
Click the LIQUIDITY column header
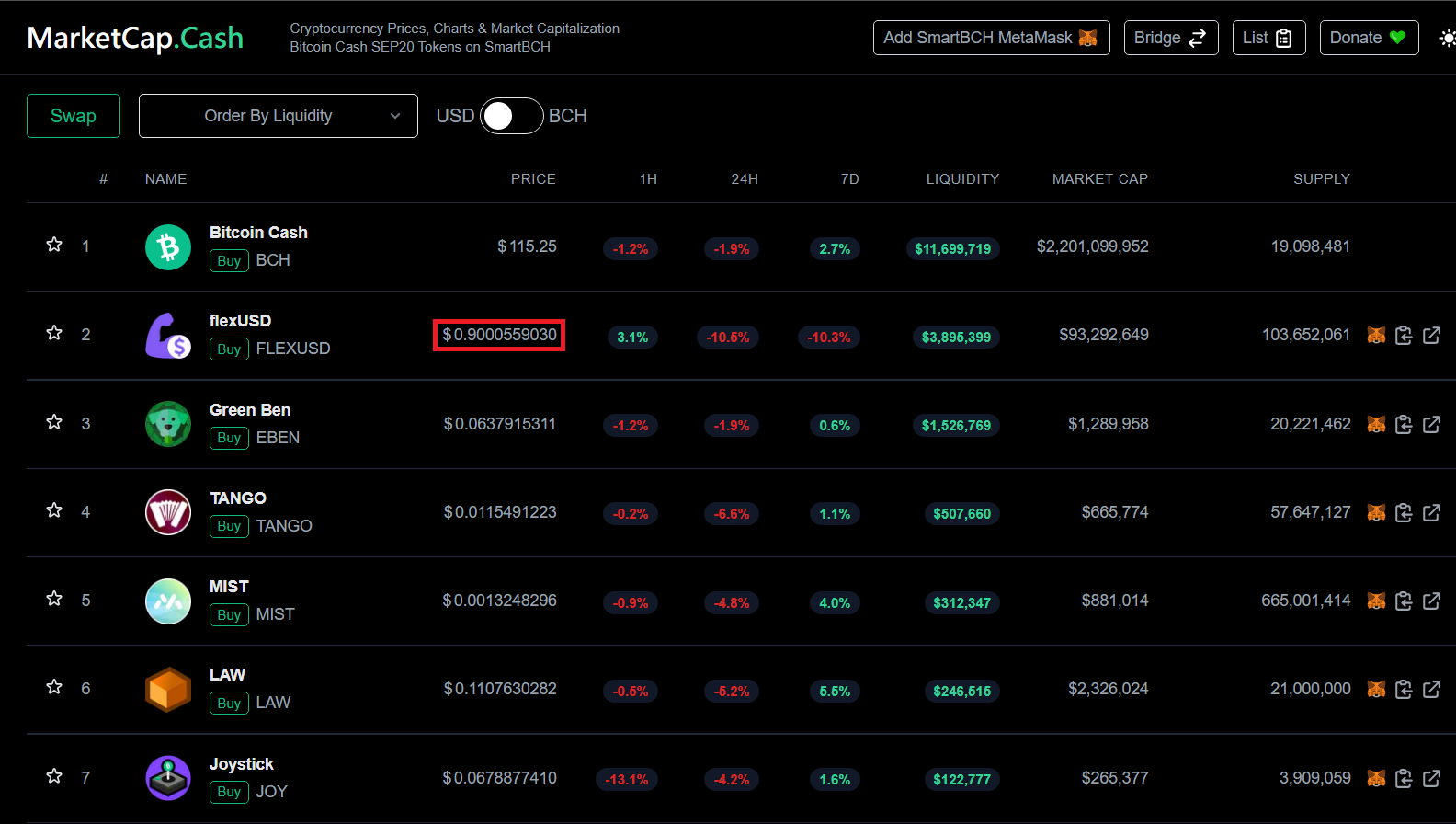click(x=962, y=179)
